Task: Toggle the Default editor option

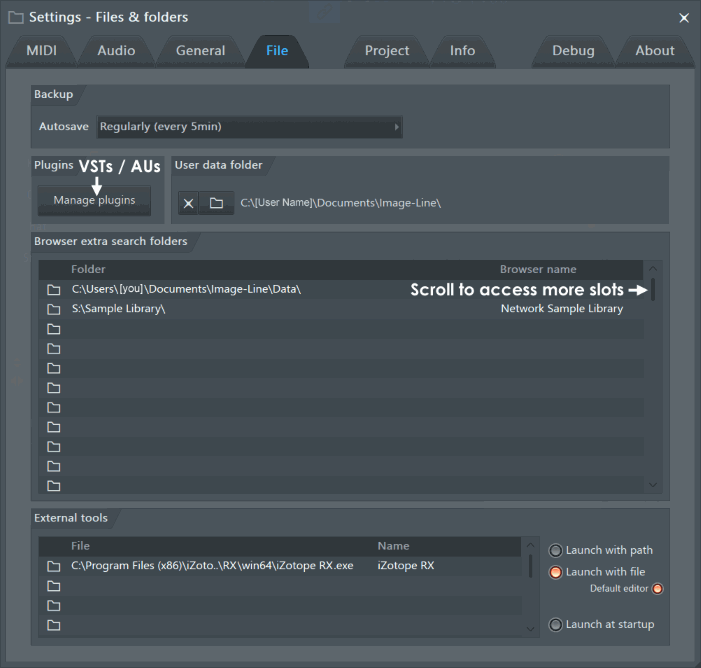Action: pyautogui.click(x=657, y=589)
